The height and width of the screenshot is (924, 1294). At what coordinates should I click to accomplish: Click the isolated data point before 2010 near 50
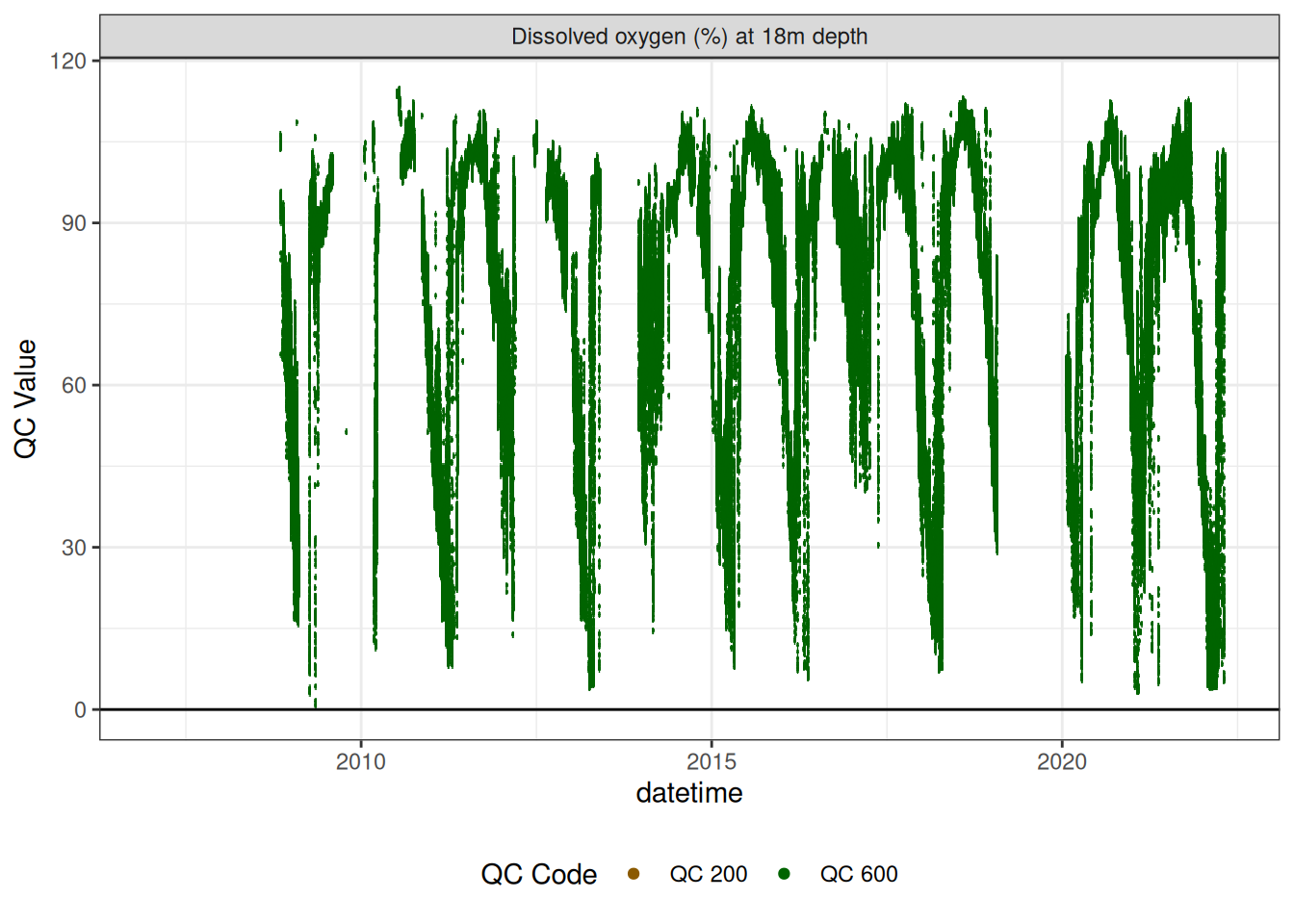point(347,431)
